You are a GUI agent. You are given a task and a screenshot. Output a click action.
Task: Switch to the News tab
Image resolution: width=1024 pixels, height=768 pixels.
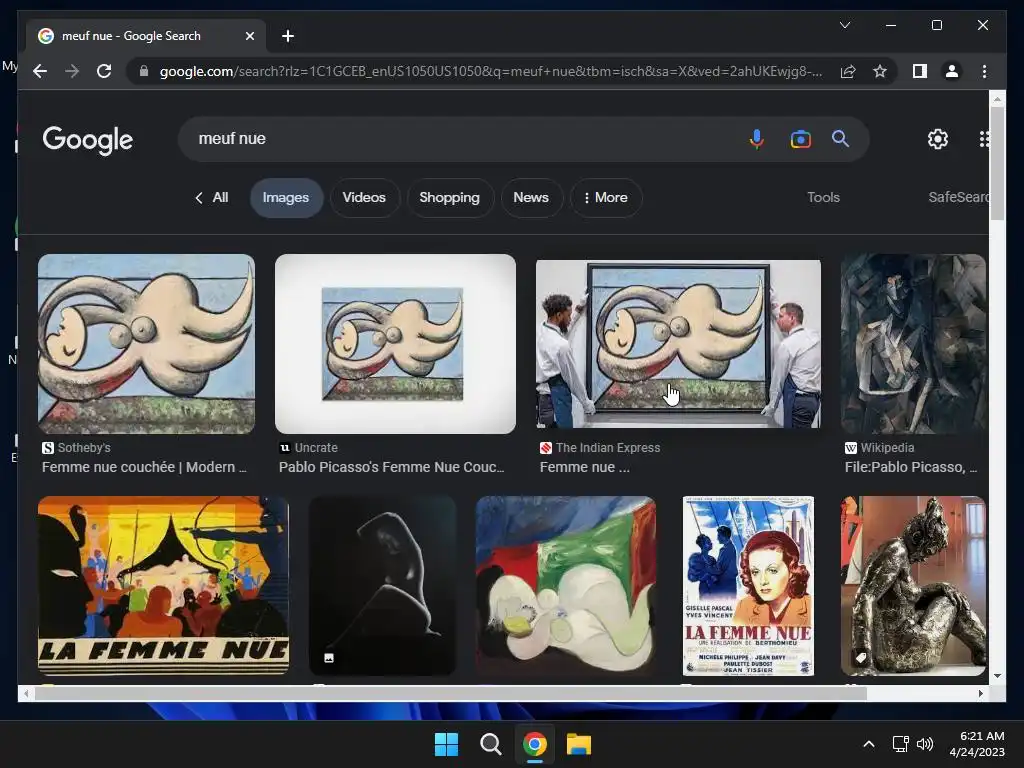point(530,197)
